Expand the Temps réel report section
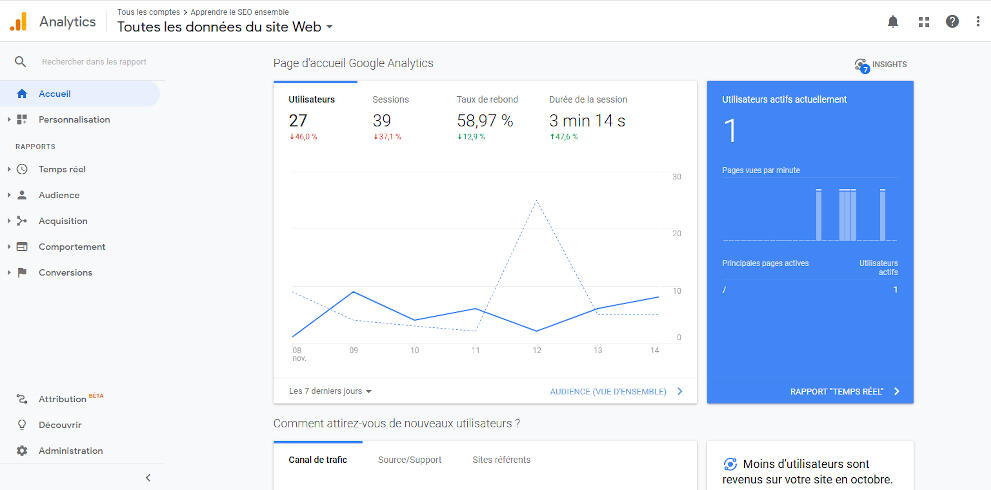The image size is (991, 490). coord(62,169)
